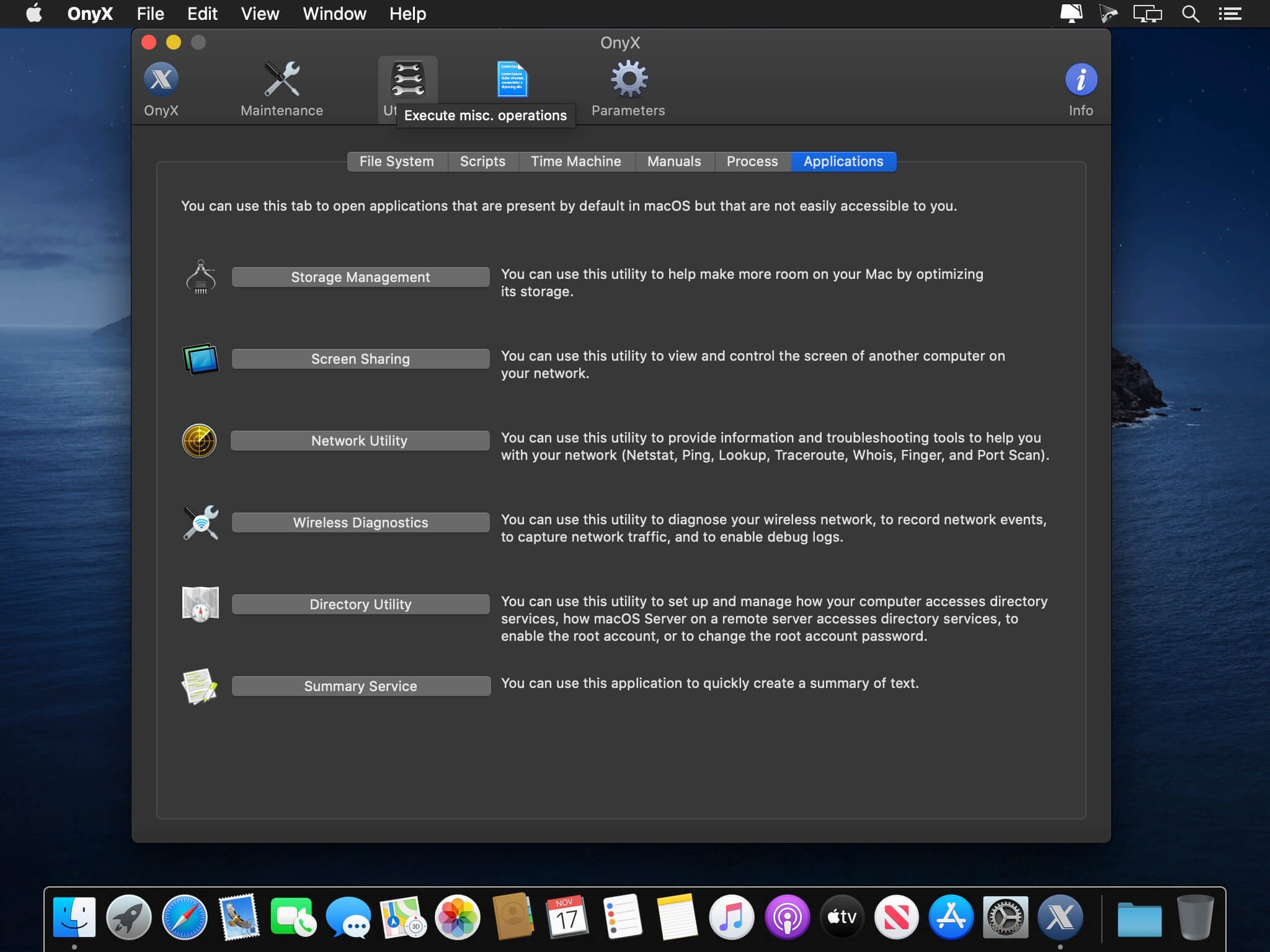Open the Help menu
Screen dimensions: 1270x952
(407, 14)
